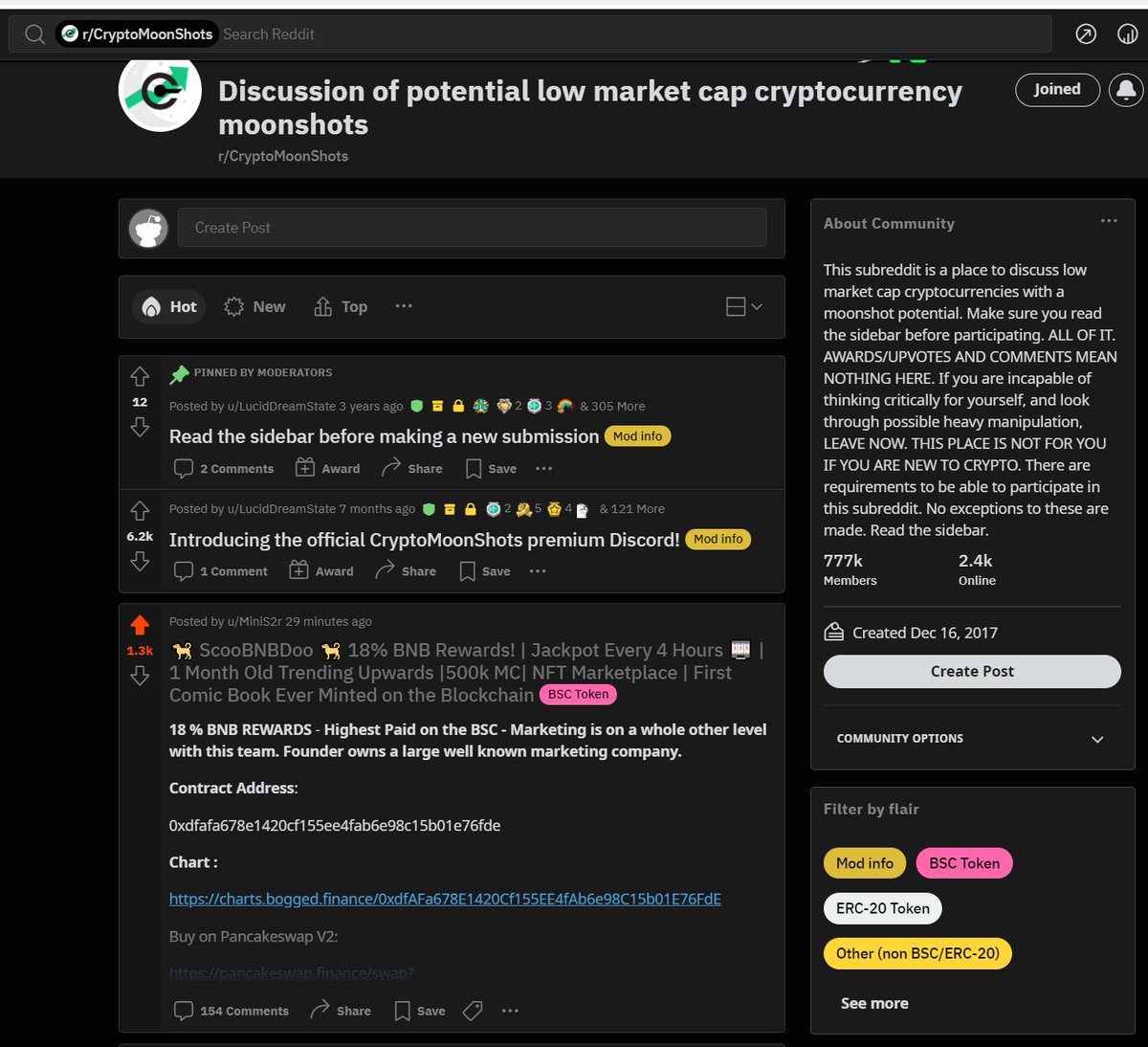This screenshot has height=1047, width=1148.
Task: Select the Top sorting option
Action: point(341,306)
